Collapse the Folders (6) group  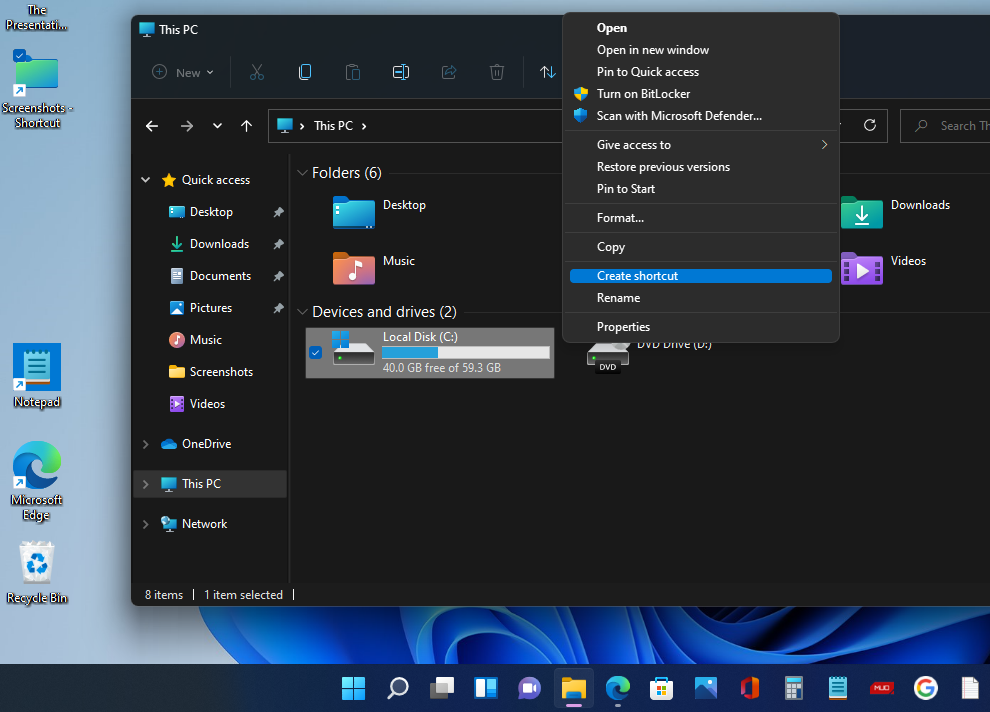click(302, 172)
